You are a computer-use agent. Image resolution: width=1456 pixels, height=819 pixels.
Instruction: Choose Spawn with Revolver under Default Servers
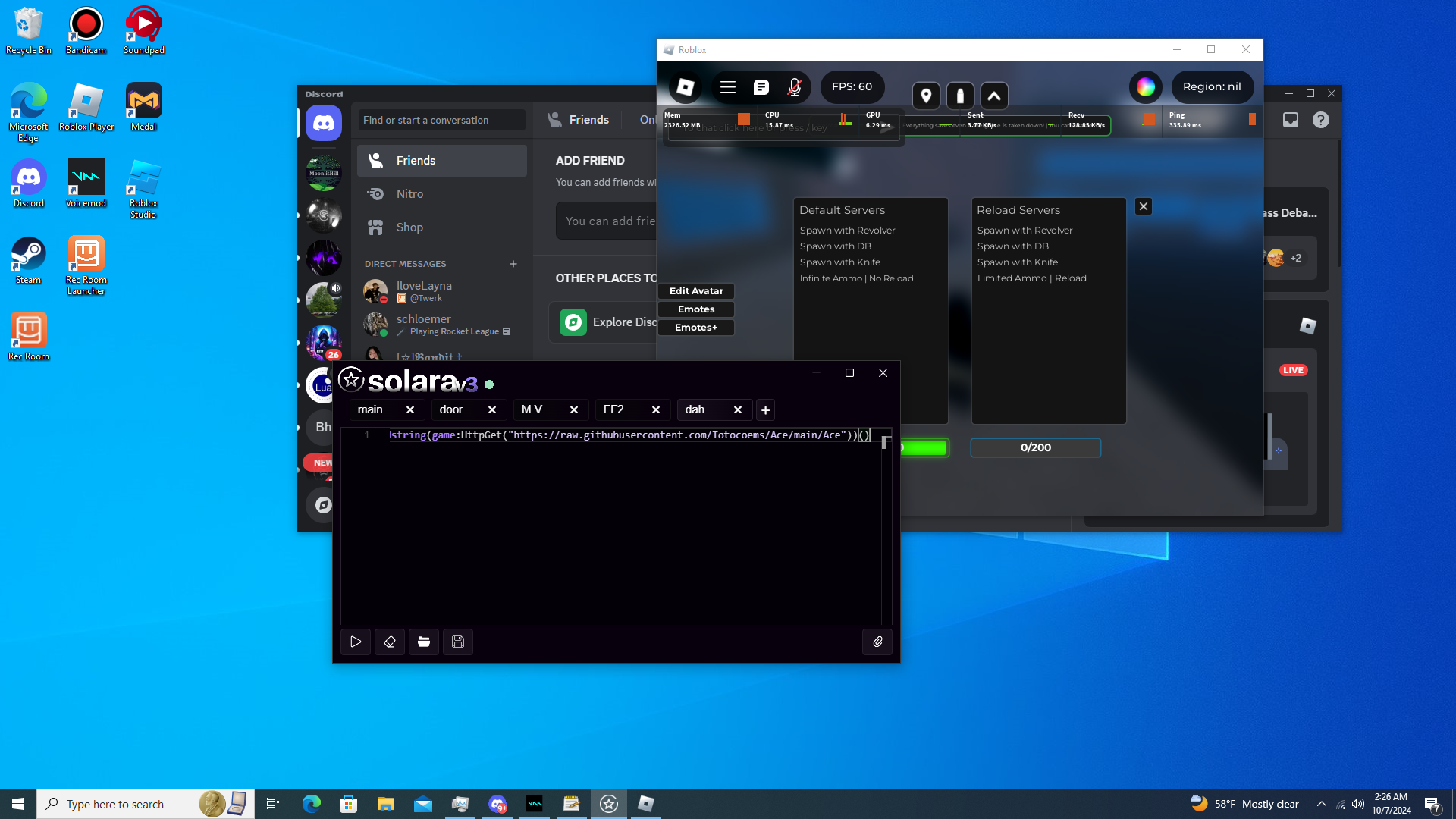coord(847,231)
